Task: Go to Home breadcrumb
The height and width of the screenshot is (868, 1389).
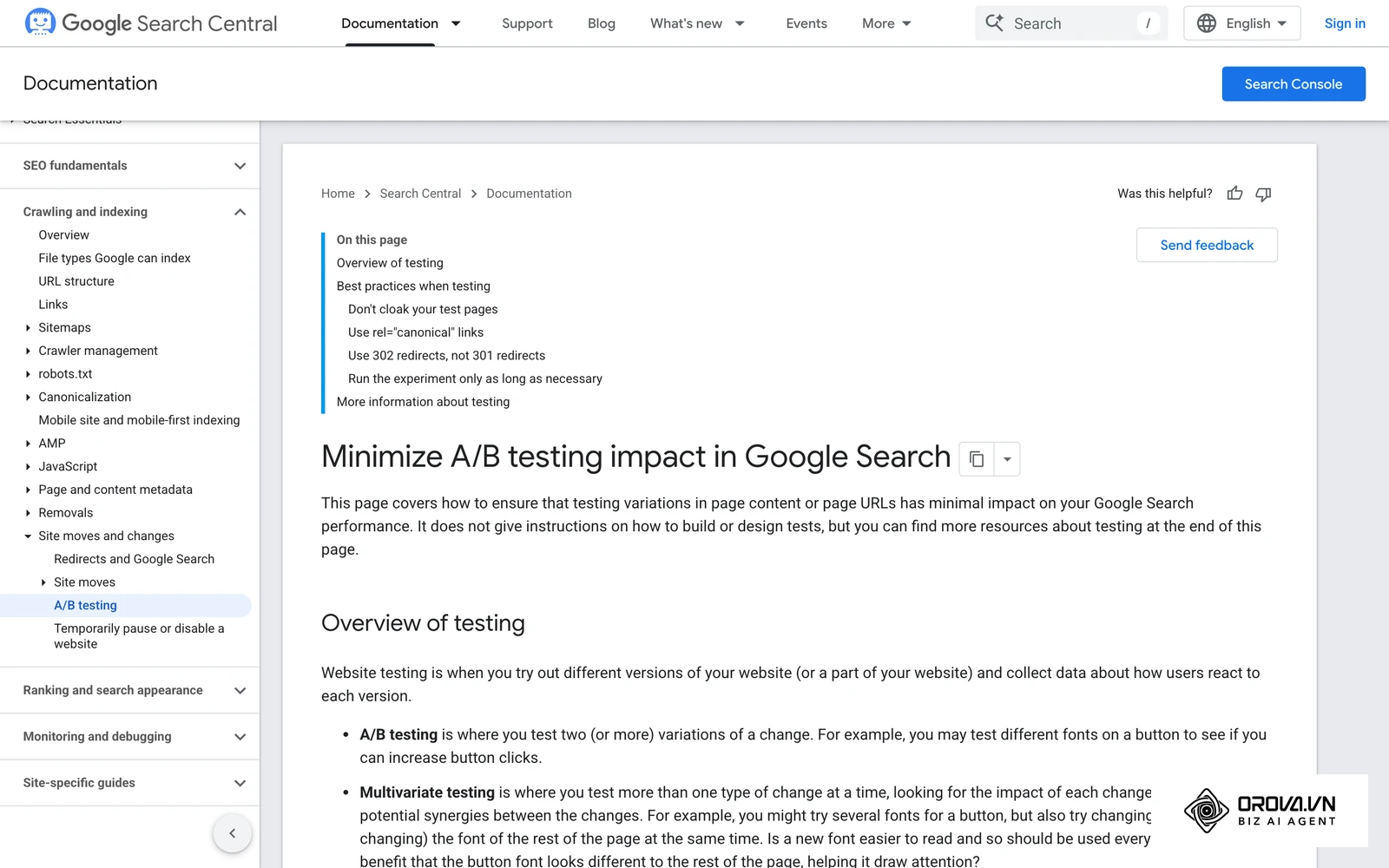Action: pos(338,194)
